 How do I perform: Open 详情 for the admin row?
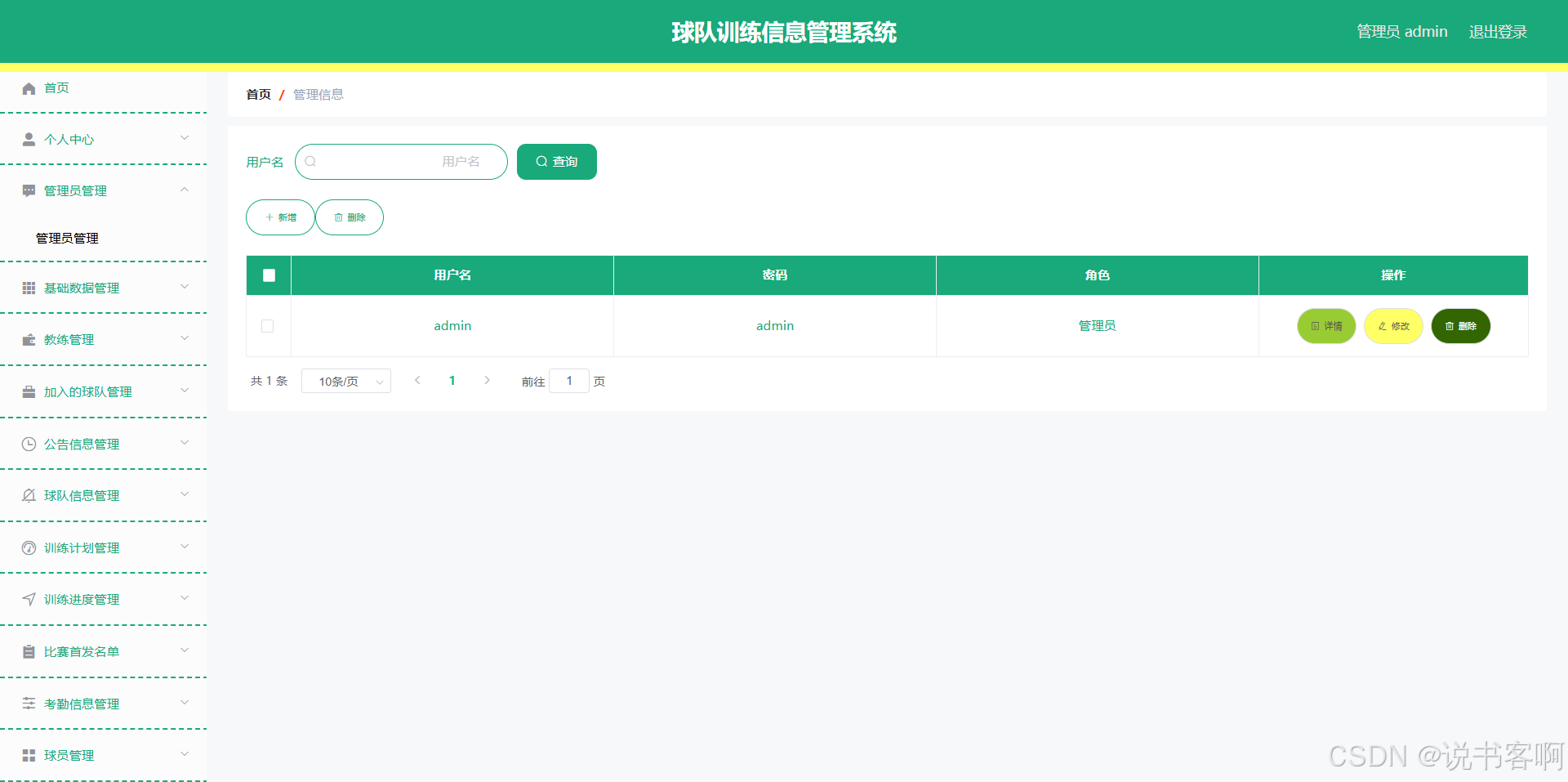click(x=1326, y=326)
